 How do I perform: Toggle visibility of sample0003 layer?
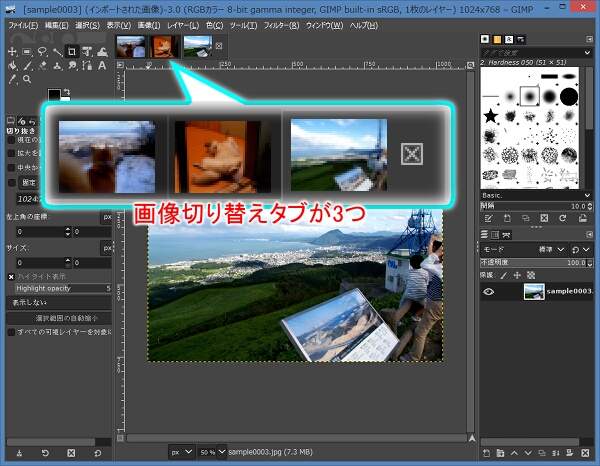pyautogui.click(x=489, y=292)
